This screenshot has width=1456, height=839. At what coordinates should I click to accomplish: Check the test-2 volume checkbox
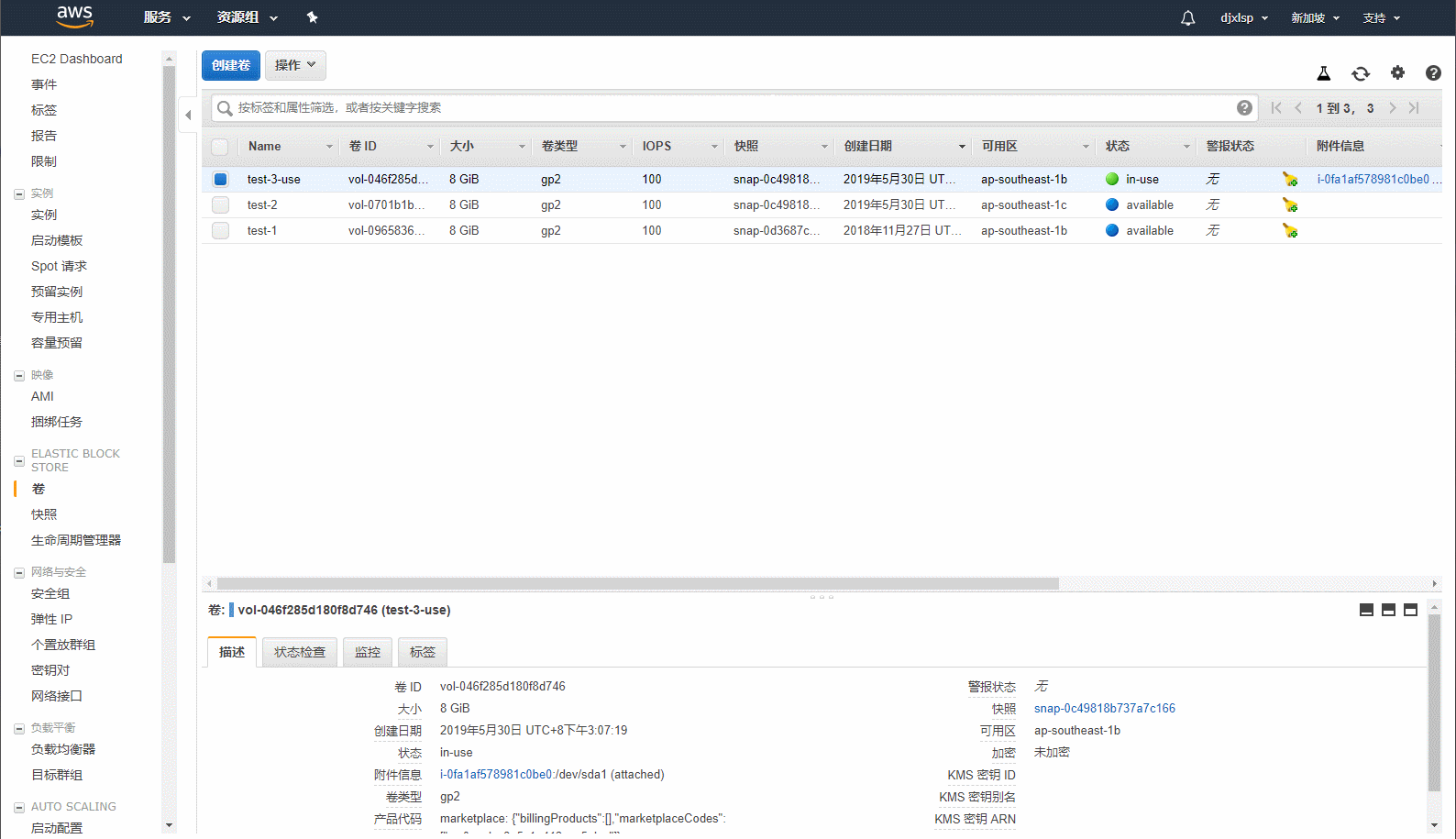point(220,204)
